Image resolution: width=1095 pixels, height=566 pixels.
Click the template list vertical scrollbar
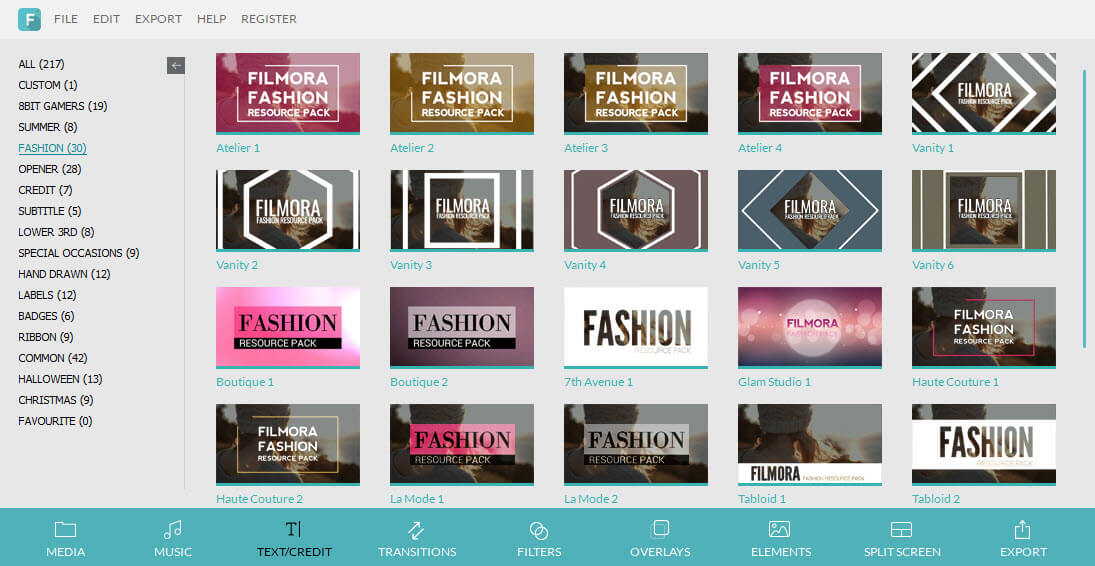[x=1085, y=210]
